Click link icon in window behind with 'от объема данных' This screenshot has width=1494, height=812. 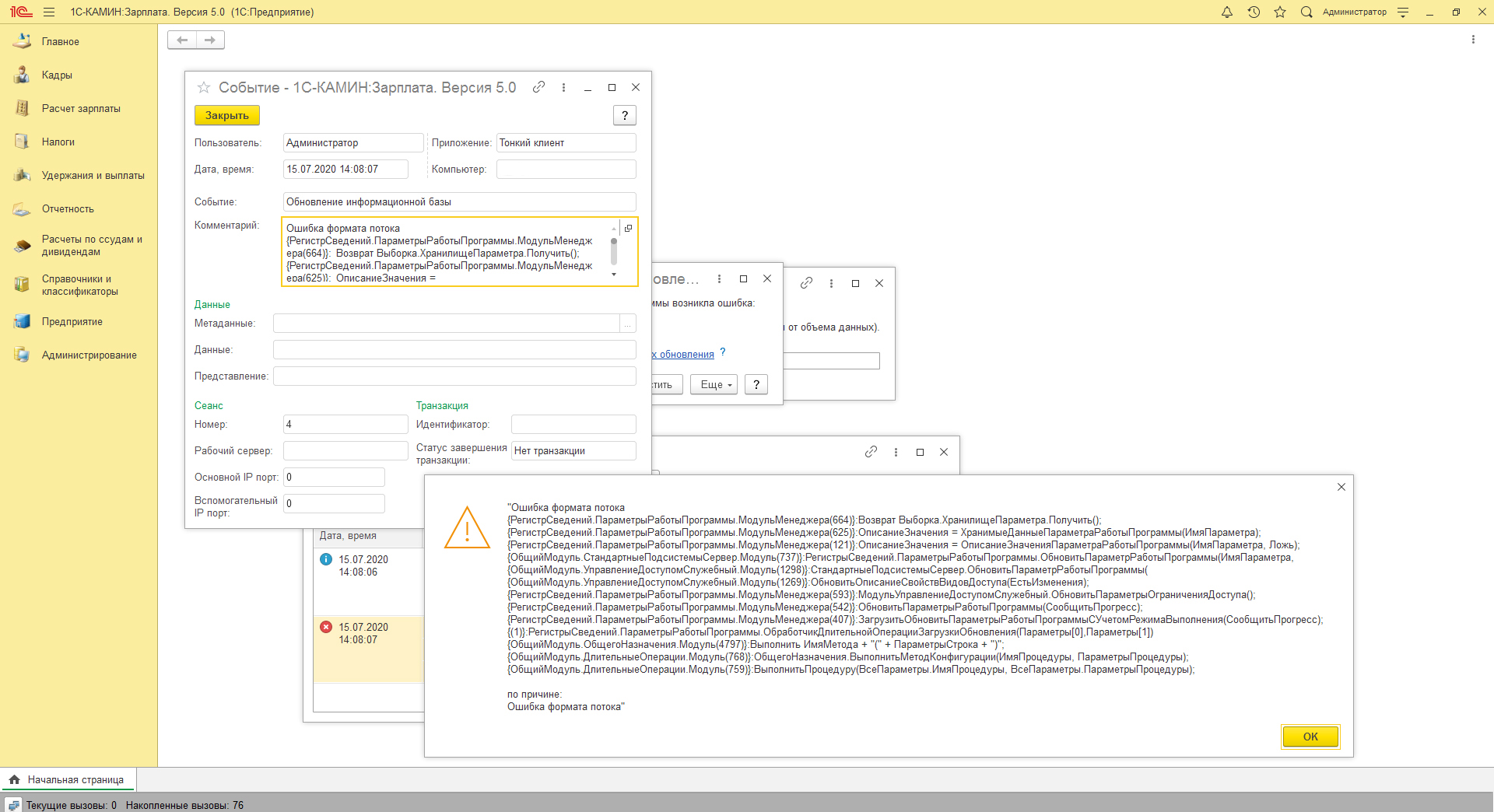(x=807, y=283)
